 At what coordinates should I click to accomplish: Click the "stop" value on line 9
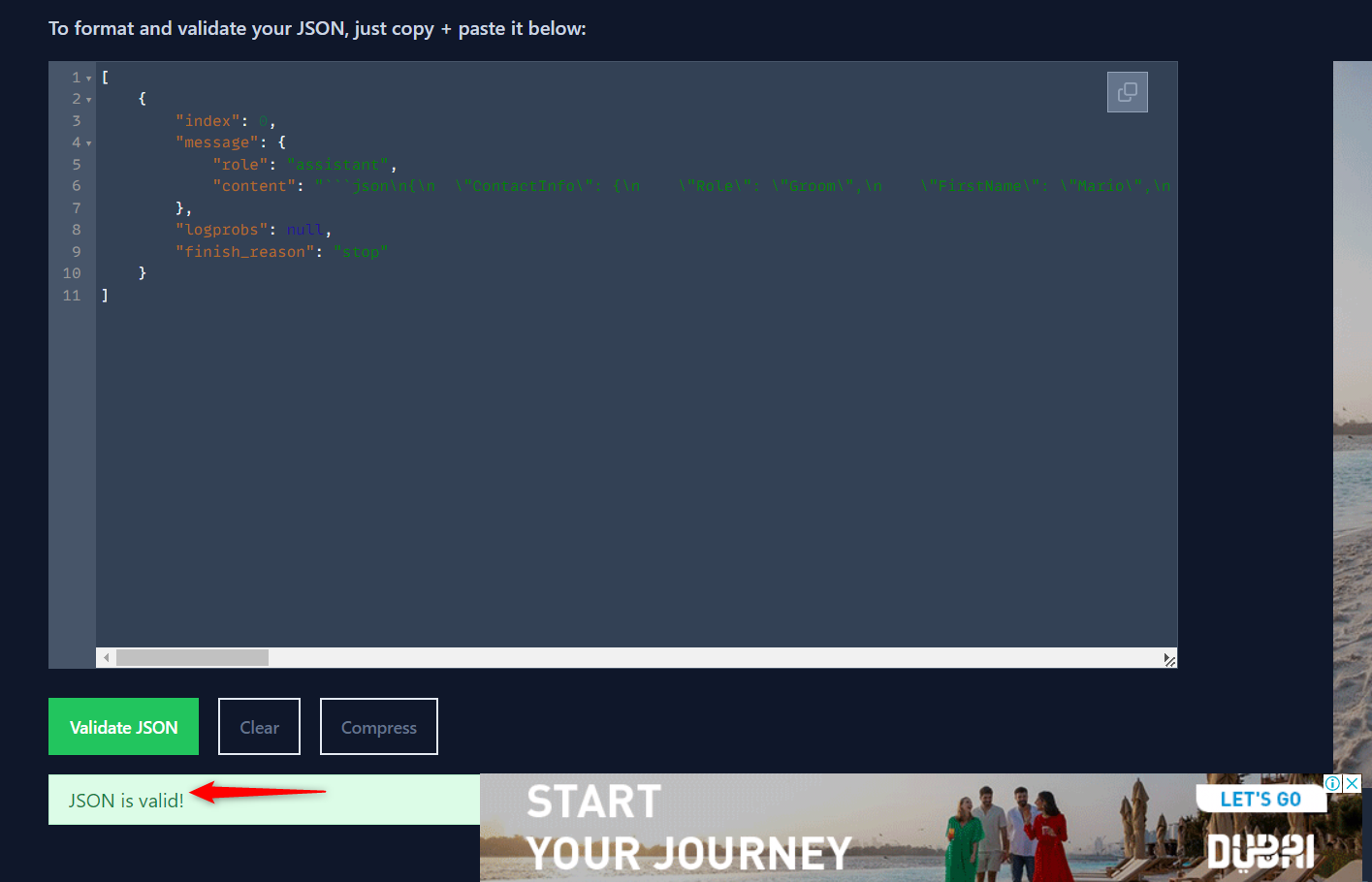pos(361,252)
